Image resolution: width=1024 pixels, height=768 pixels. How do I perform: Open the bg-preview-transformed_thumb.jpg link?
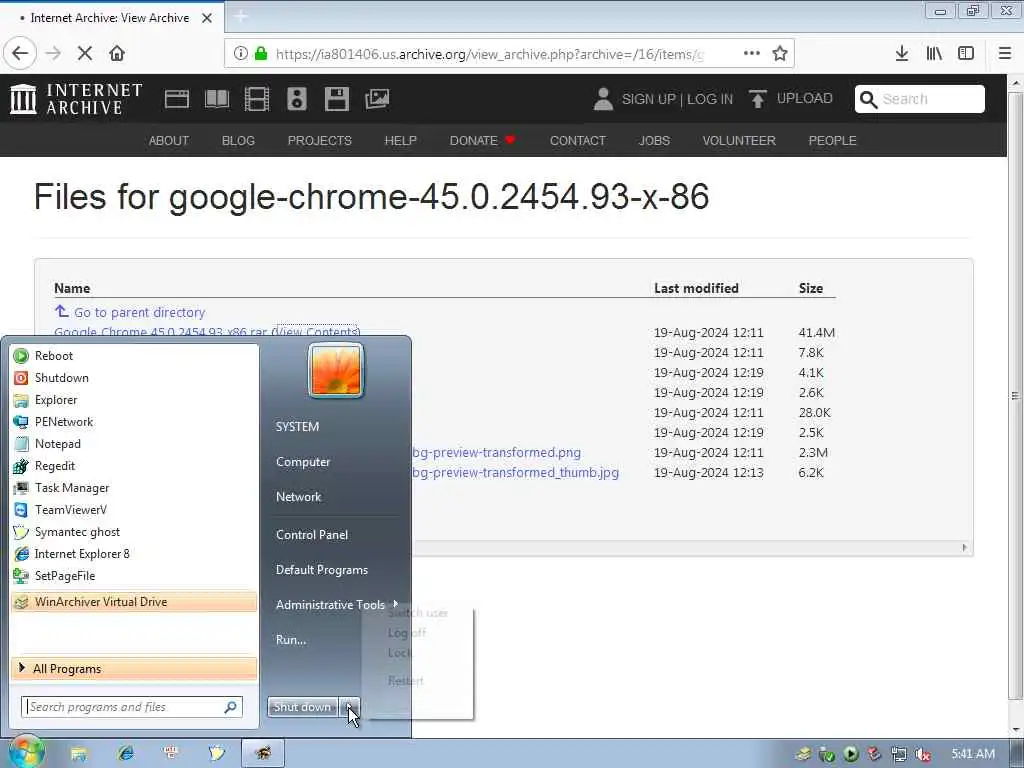point(515,473)
